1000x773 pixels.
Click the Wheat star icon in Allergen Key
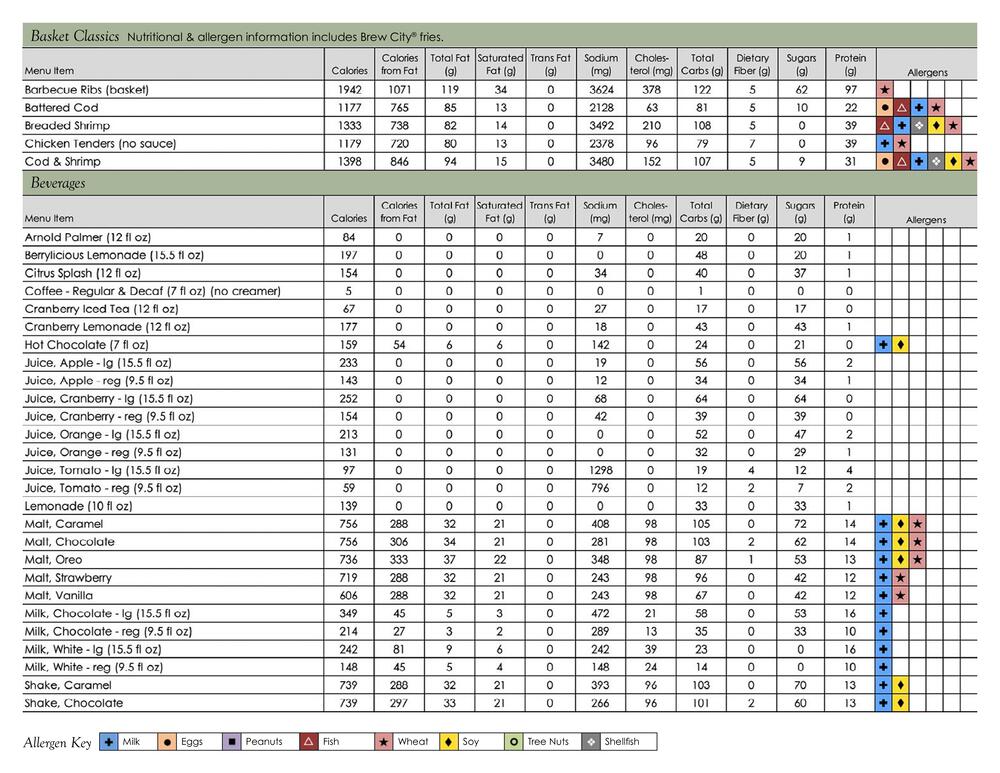coord(383,742)
